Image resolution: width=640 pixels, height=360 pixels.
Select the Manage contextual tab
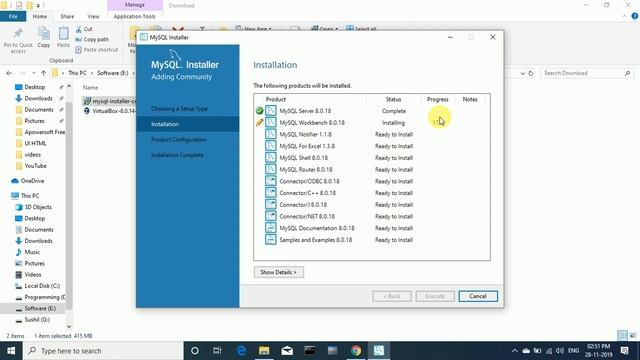tap(135, 5)
